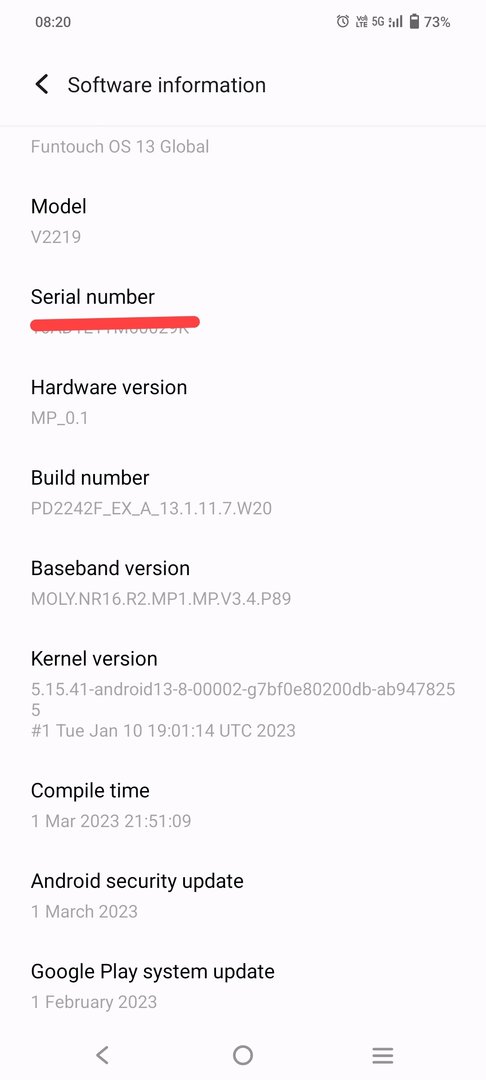Tap the Funtouch OS 13 Global text
This screenshot has height=1080, width=486.
[x=120, y=147]
